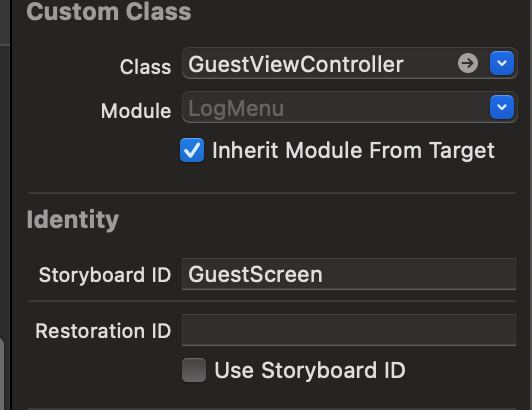Select the LogMenu module field
The width and height of the screenshot is (532, 410).
pos(335,108)
